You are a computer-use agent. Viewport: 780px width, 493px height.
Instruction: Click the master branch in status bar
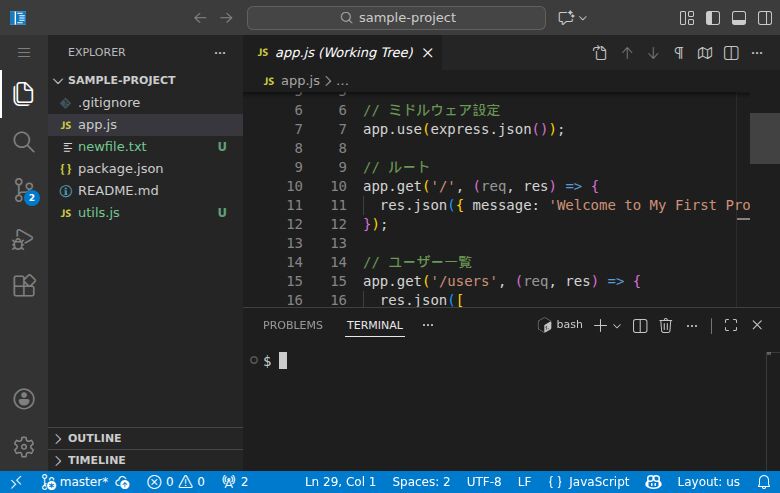pyautogui.click(x=76, y=481)
